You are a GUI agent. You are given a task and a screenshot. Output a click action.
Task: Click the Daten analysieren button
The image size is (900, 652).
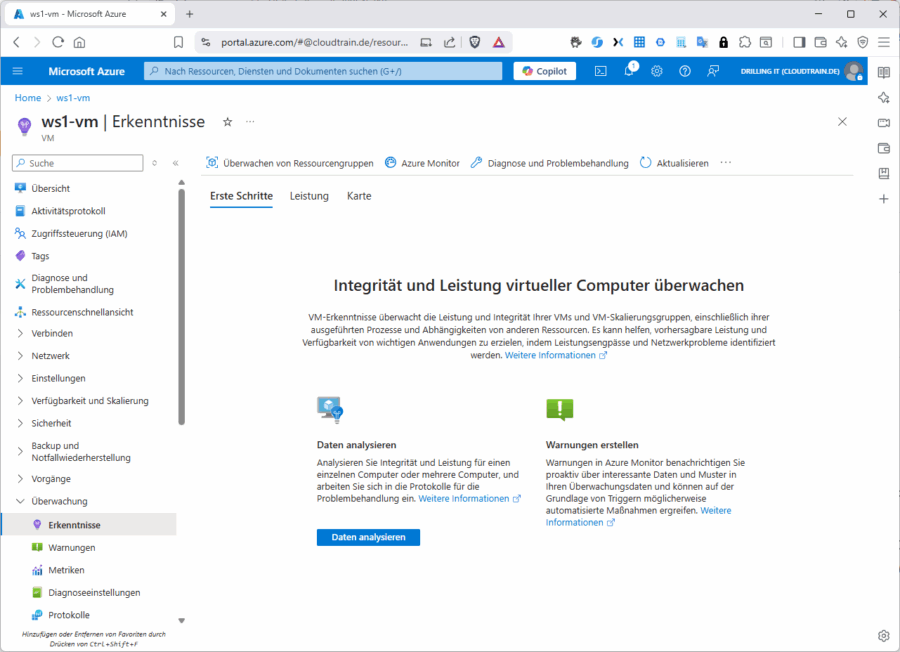pos(368,537)
